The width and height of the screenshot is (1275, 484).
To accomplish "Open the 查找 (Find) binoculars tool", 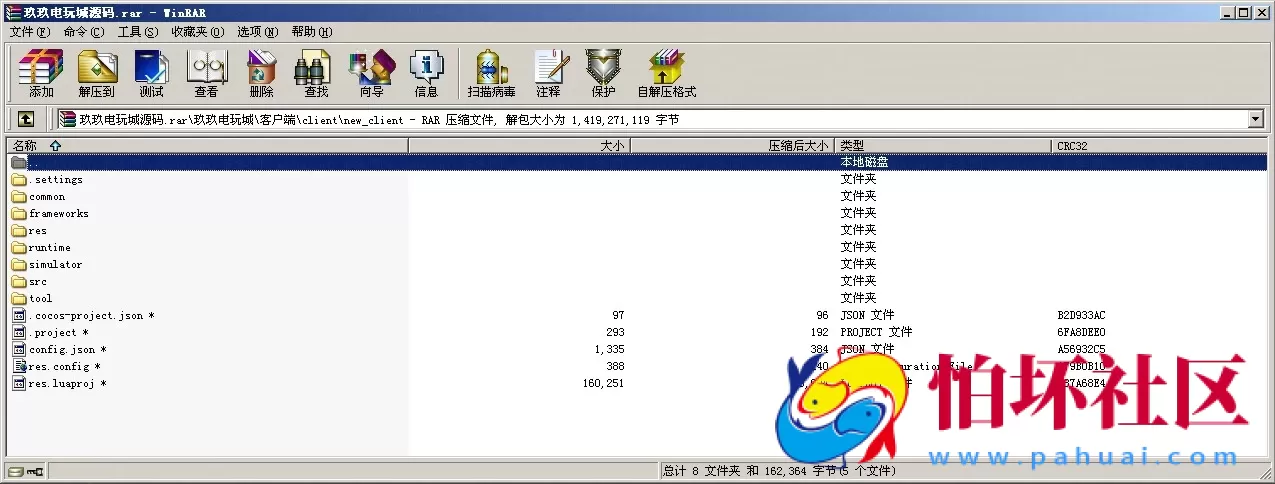I will coord(316,73).
